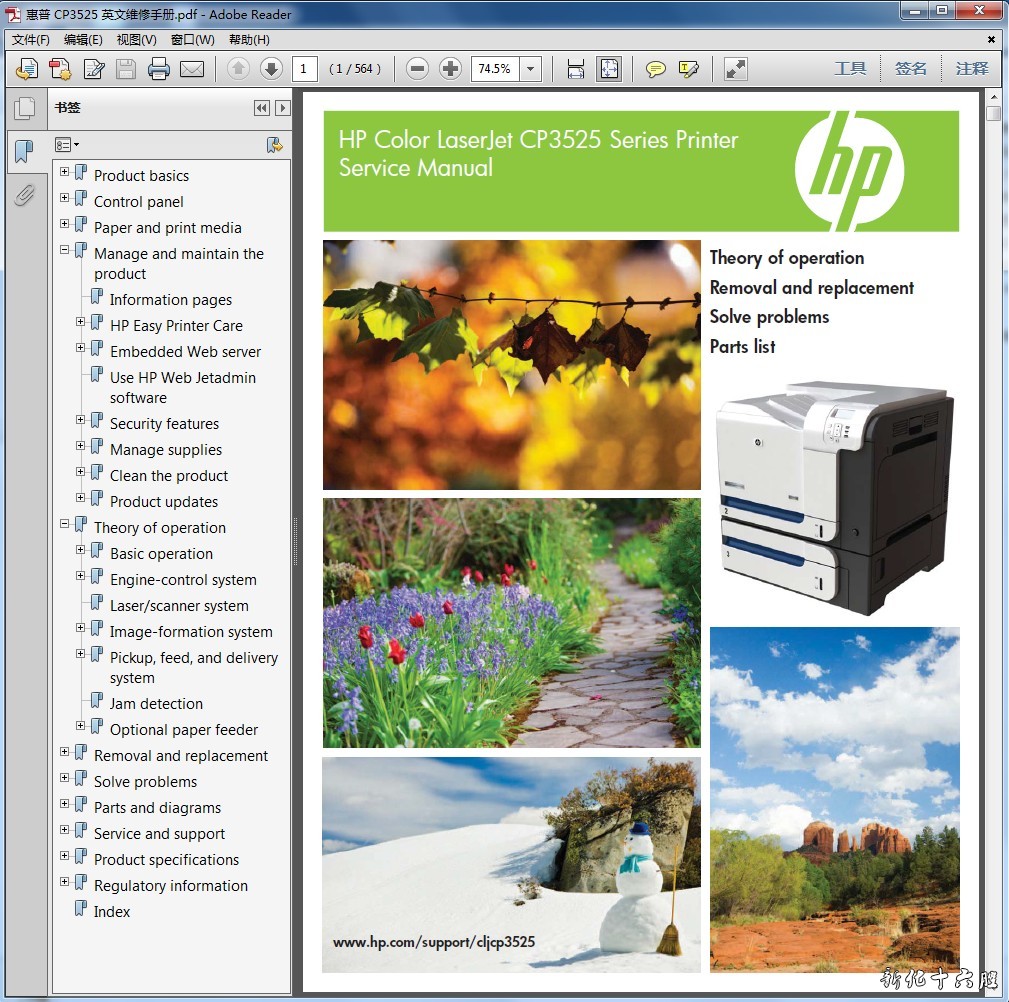The image size is (1009, 1002).
Task: Toggle fit full page view
Action: (608, 69)
